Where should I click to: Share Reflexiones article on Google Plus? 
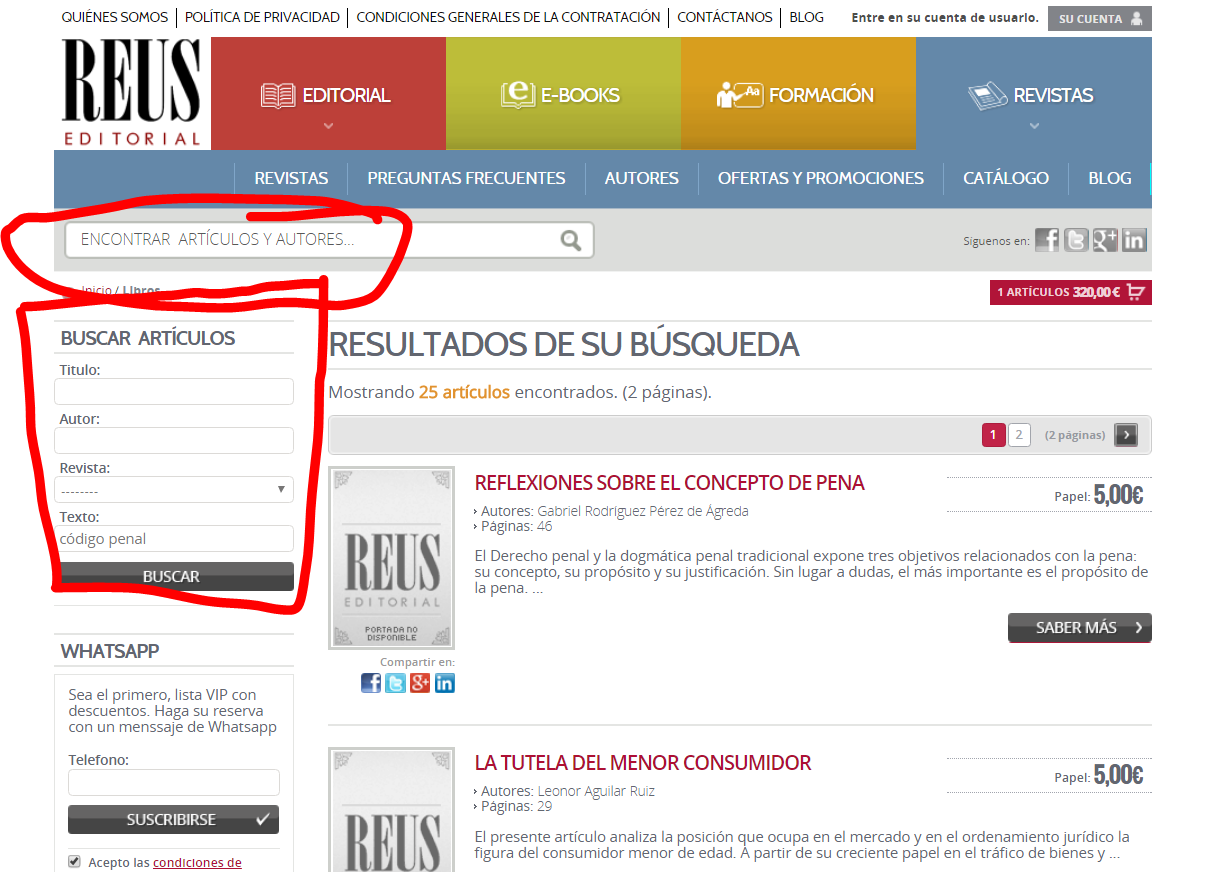pos(420,683)
